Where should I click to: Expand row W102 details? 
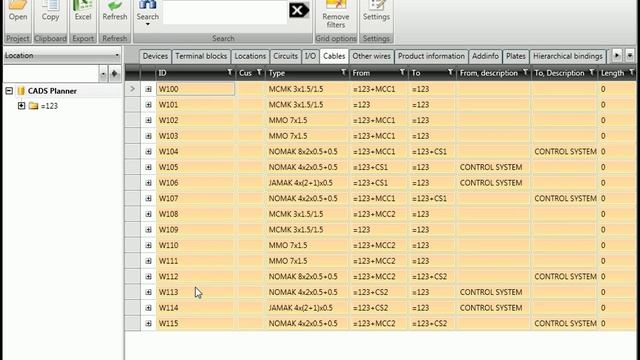(x=149, y=120)
